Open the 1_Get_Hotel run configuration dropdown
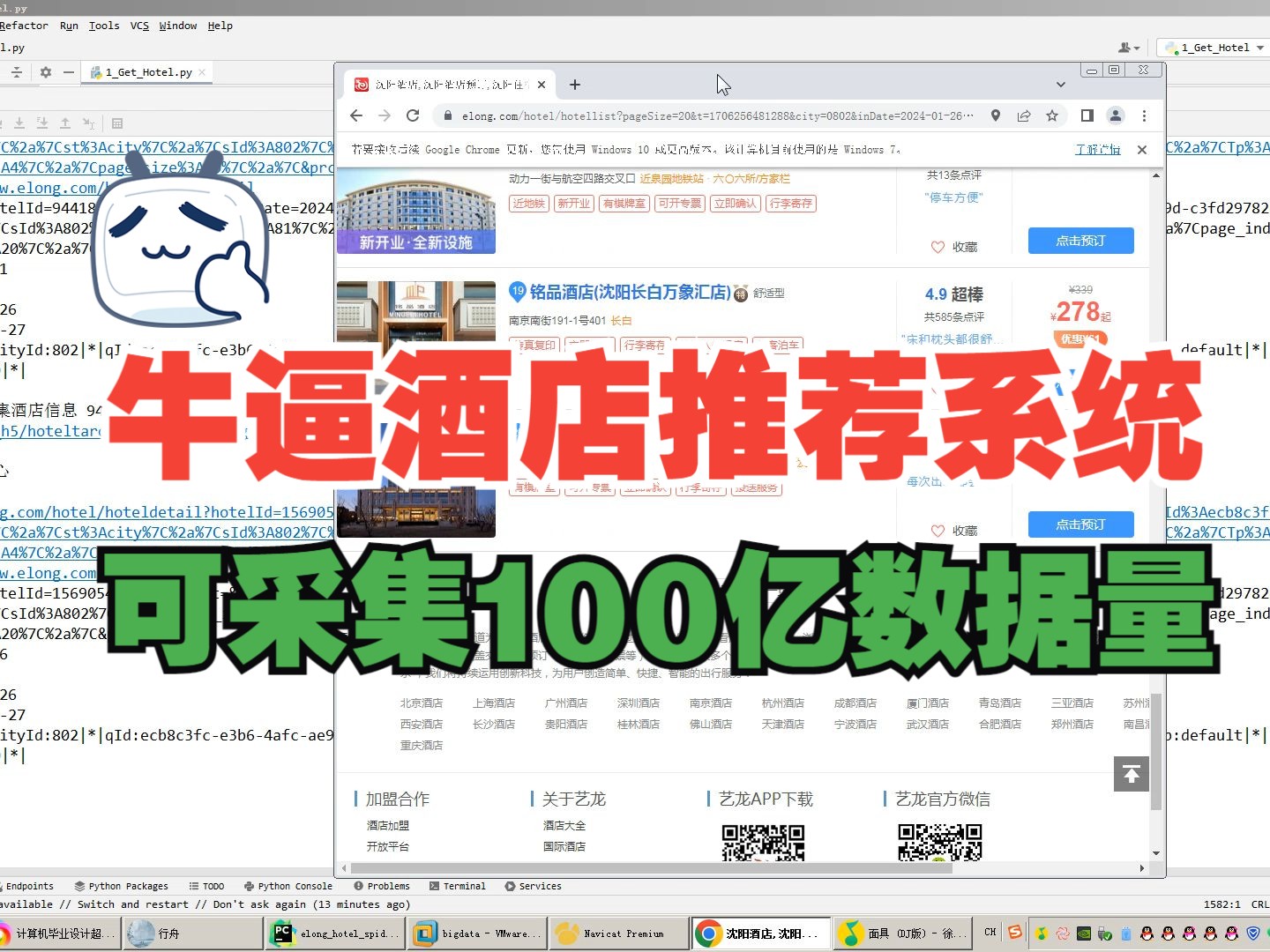Image resolution: width=1270 pixels, height=952 pixels. click(x=1214, y=48)
